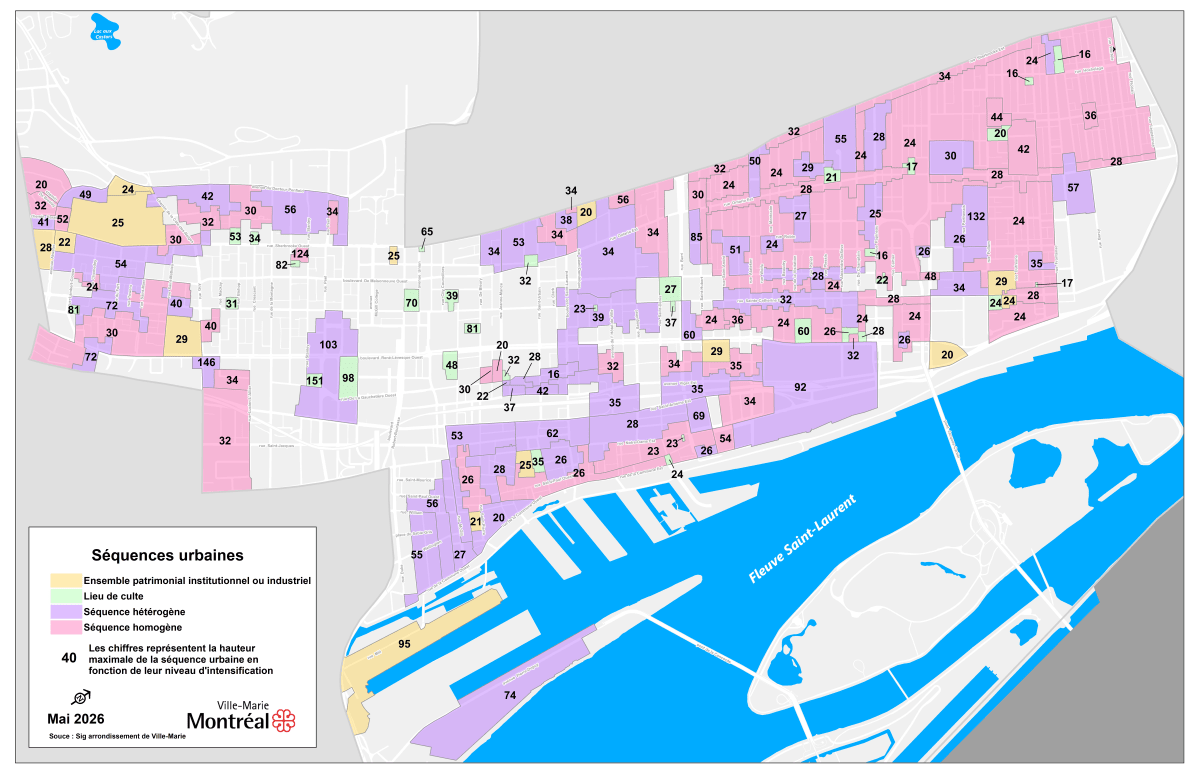Screen dimensions: 1200x776
Task: Click the height label 50
Action: point(755,161)
